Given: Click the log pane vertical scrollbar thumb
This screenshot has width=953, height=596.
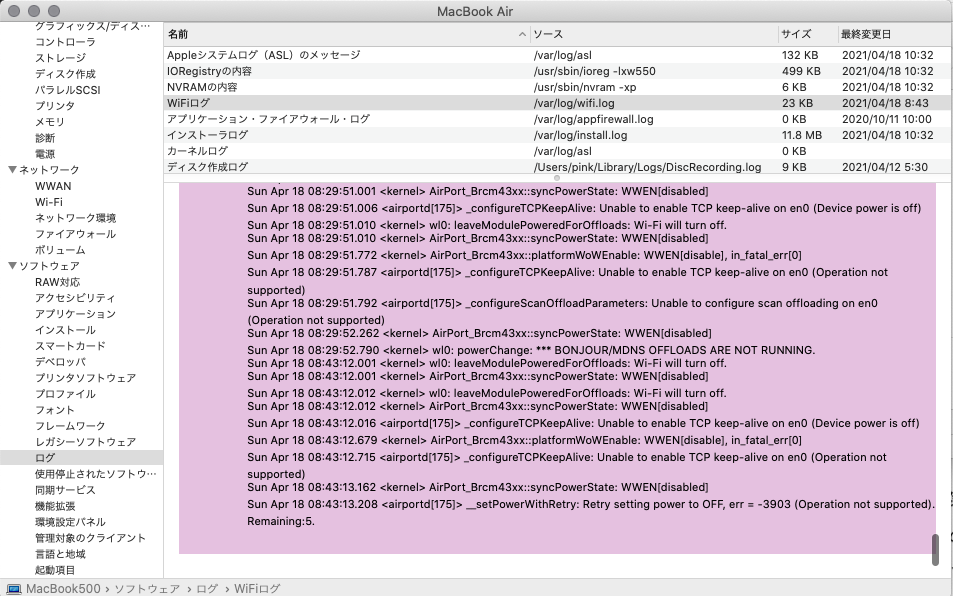Looking at the screenshot, I should pos(935,549).
